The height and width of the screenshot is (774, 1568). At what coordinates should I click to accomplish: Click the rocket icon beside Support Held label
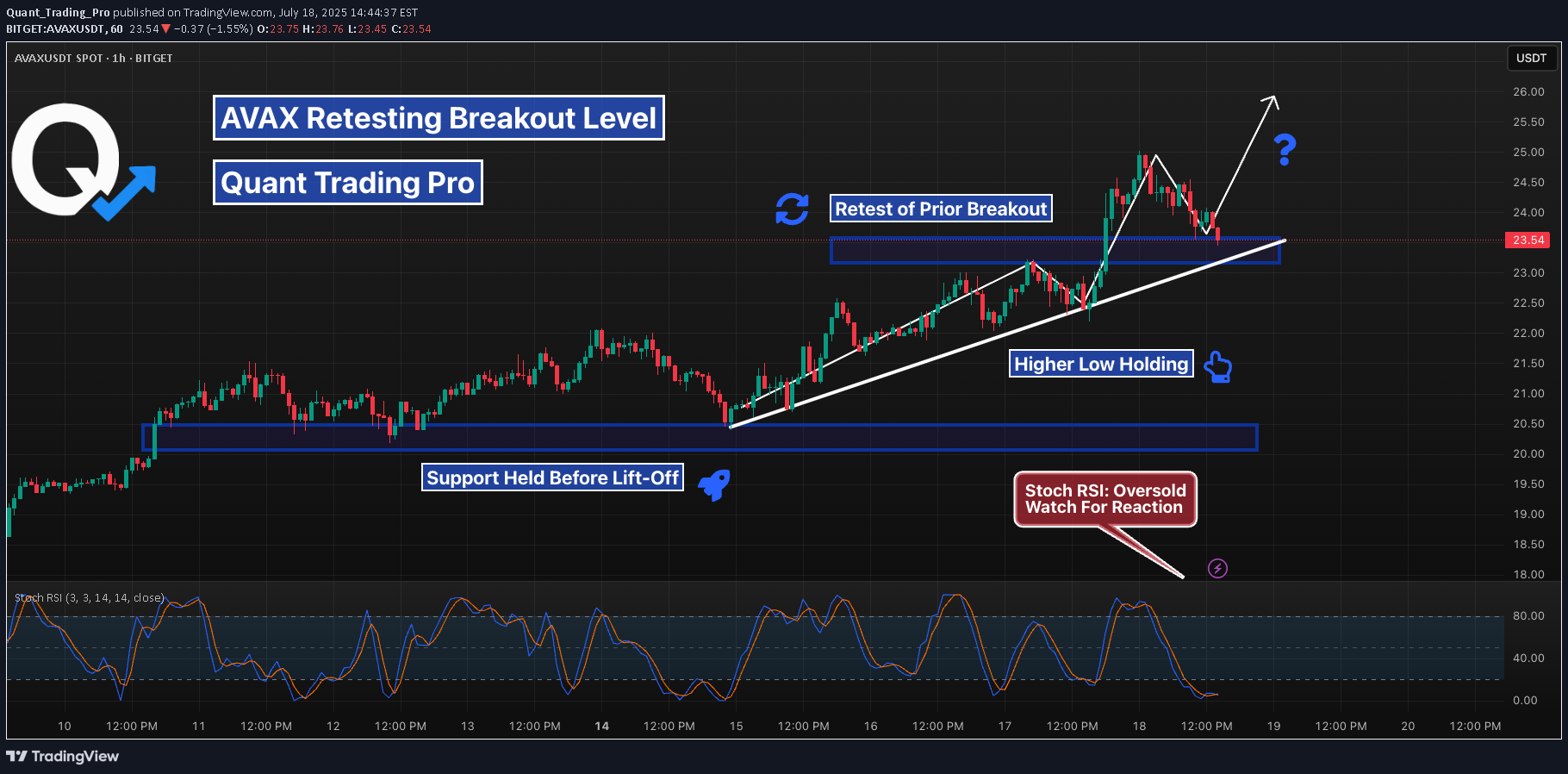[714, 484]
